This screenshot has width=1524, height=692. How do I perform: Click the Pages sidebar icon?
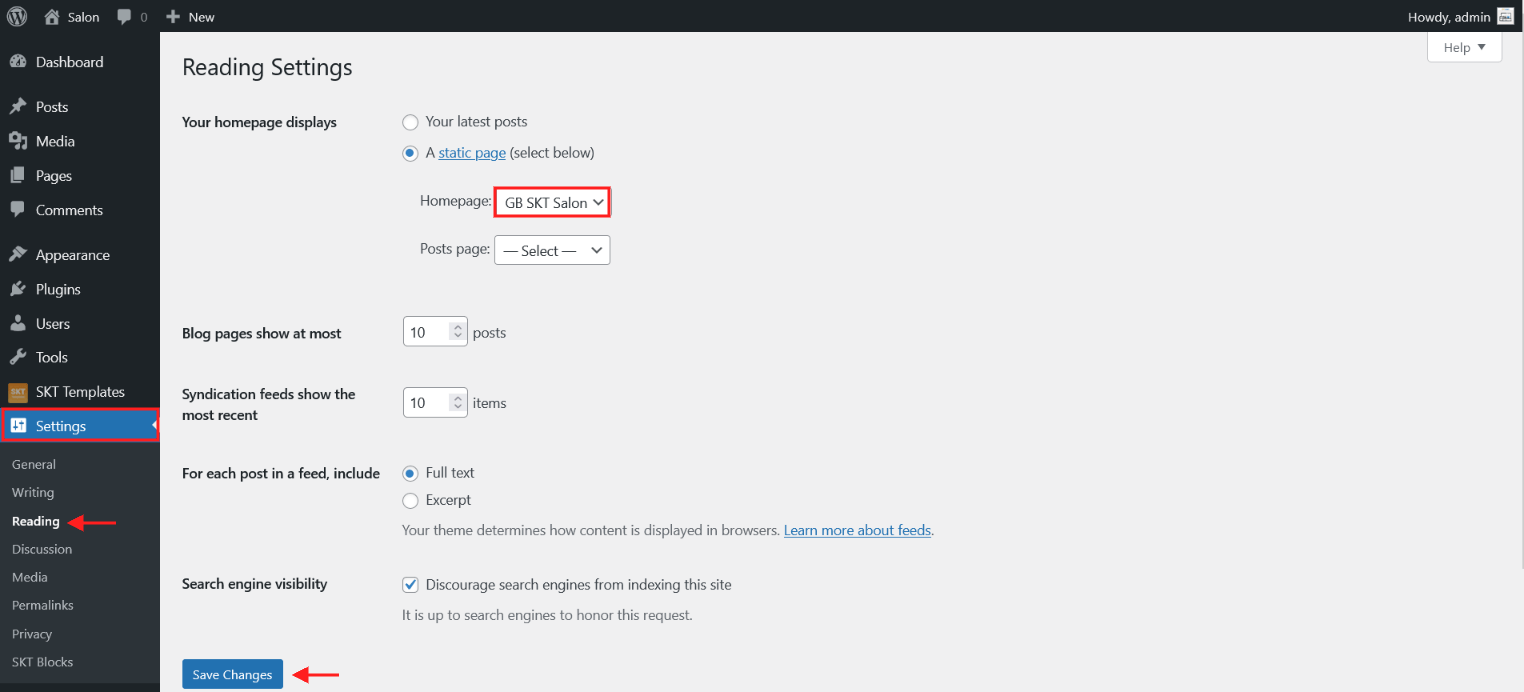18,176
